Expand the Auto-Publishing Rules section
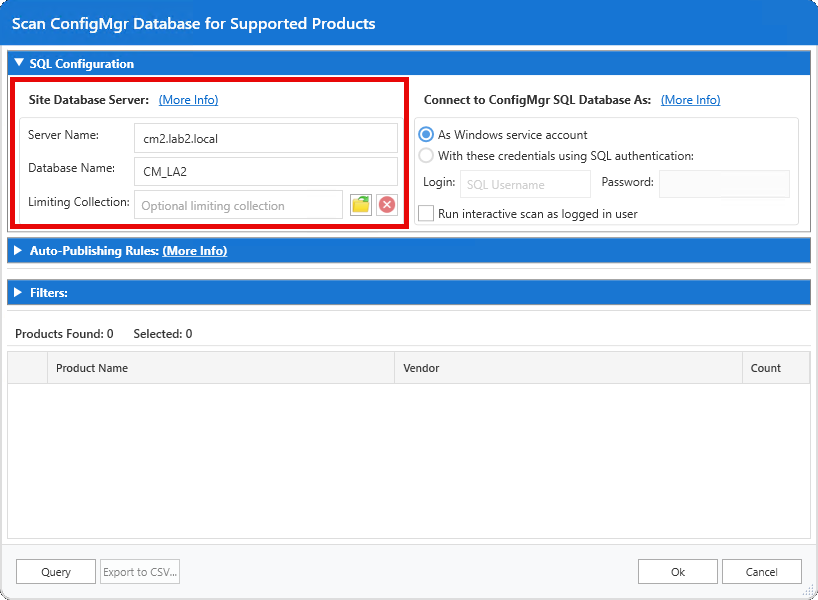 click(18, 250)
